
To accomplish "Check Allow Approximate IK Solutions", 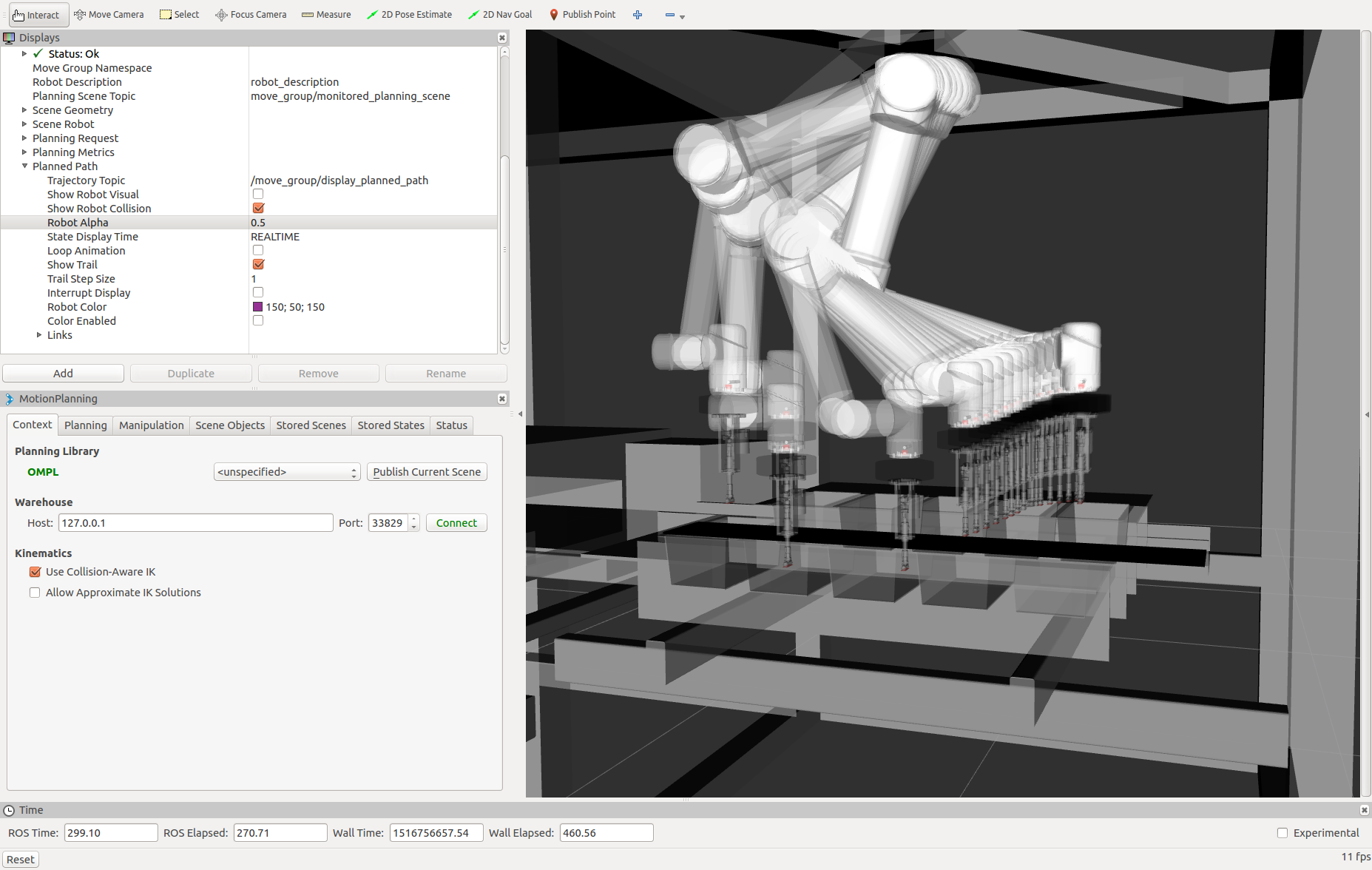I will point(35,592).
